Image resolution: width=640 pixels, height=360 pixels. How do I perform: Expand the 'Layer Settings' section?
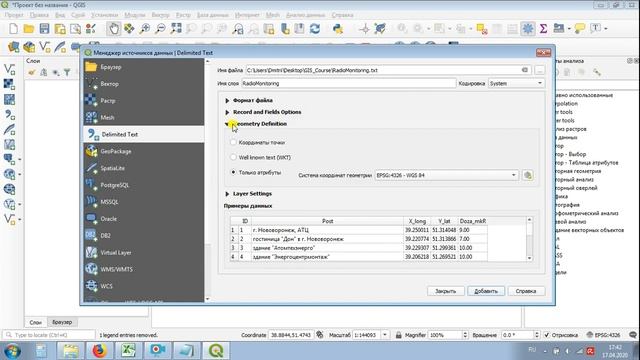[227, 194]
